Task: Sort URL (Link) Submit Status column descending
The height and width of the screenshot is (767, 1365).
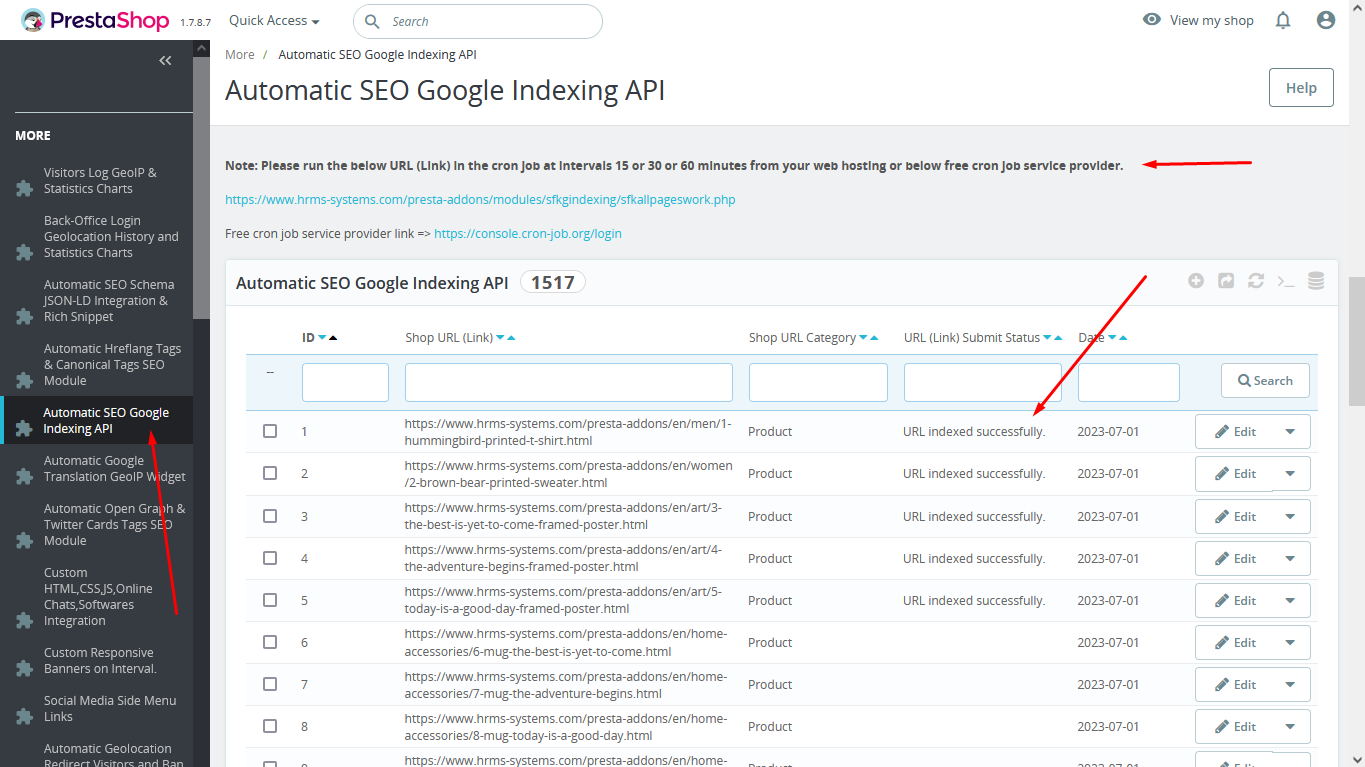Action: click(x=1047, y=338)
